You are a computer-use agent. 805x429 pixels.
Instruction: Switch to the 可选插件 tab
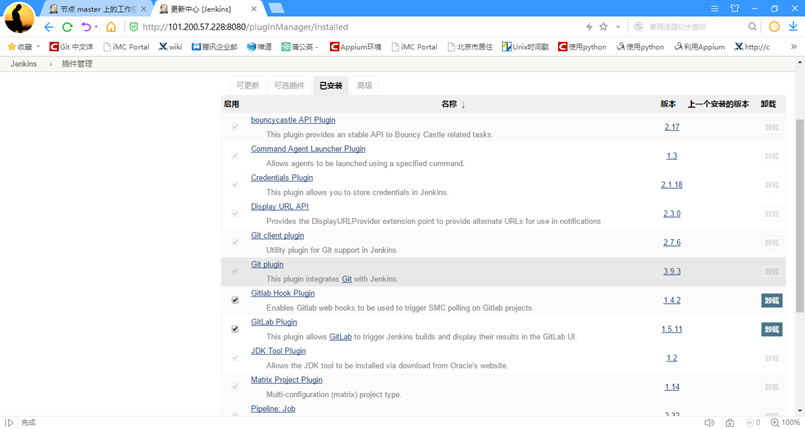click(289, 86)
